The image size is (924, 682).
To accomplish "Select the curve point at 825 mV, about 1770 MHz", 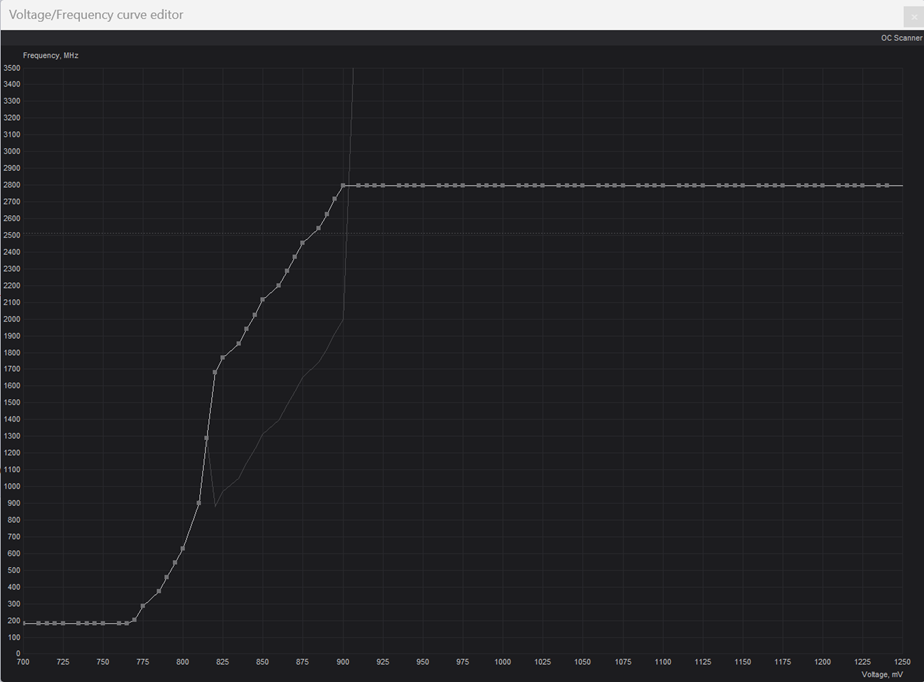I will click(223, 358).
